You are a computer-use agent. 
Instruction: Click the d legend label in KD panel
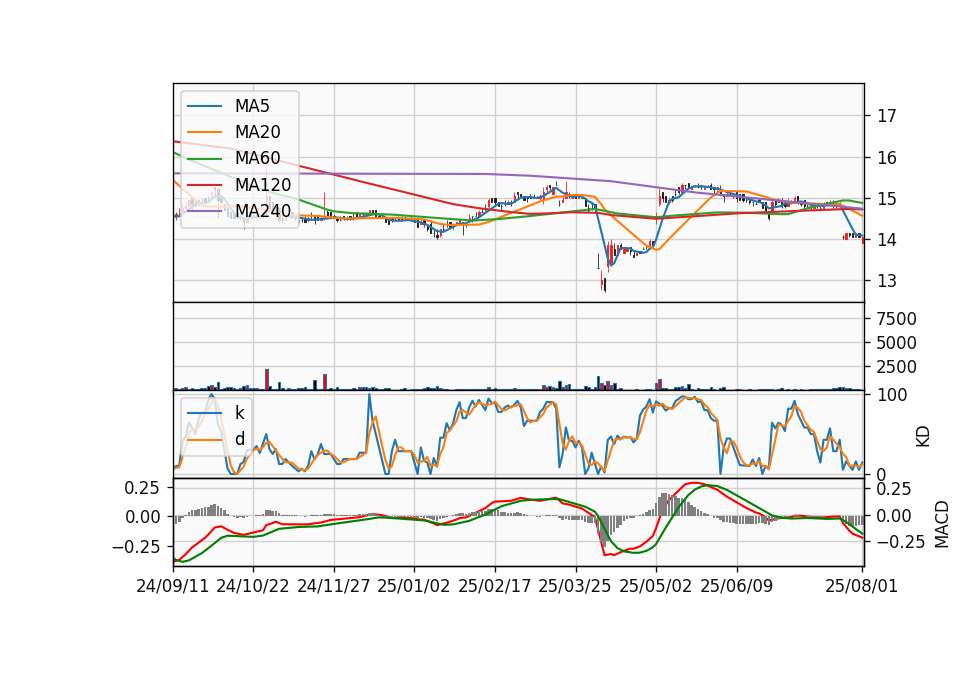[239, 438]
